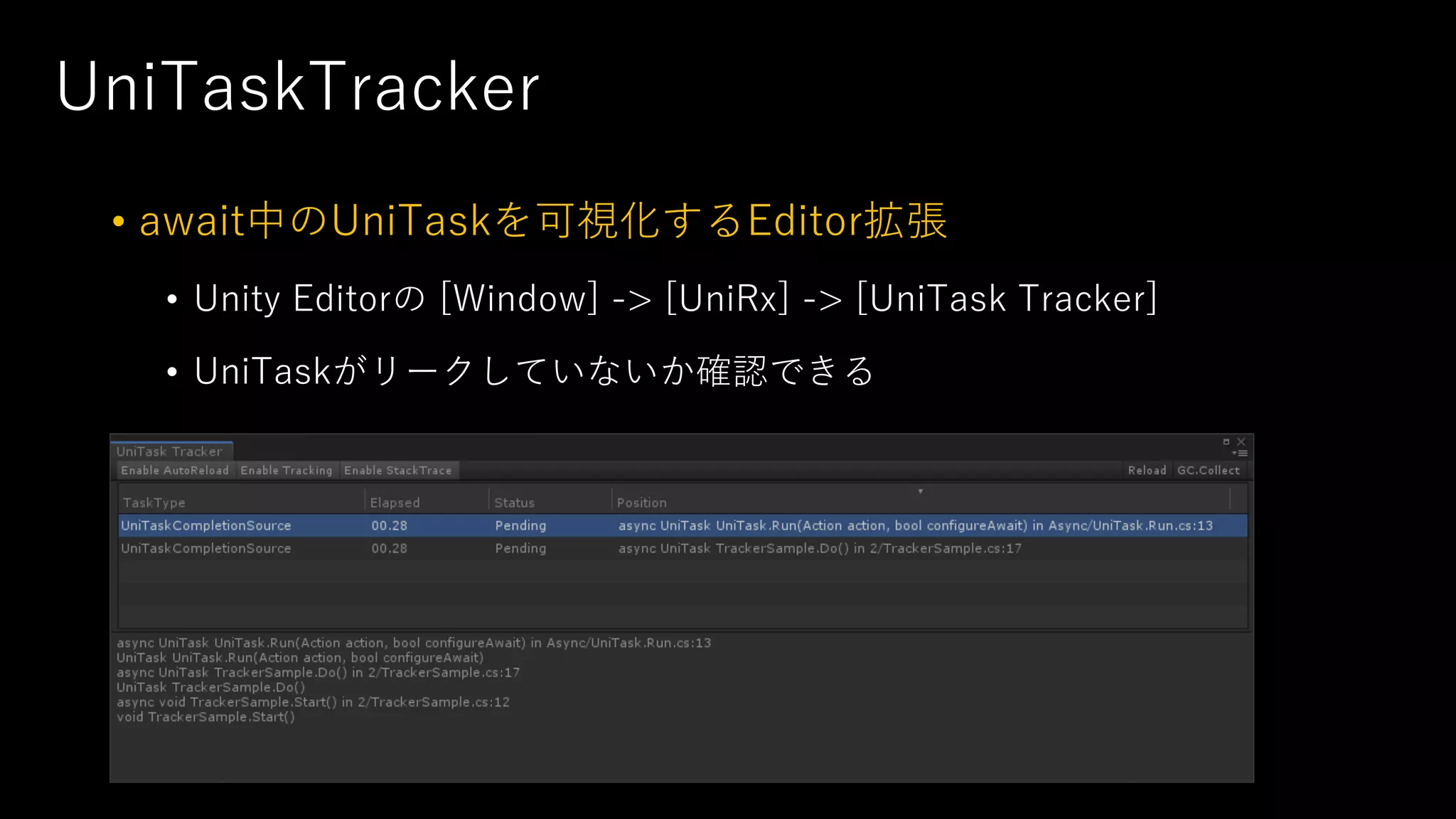Click Pending status in the selected row
The height and width of the screenshot is (819, 1456).
point(520,525)
